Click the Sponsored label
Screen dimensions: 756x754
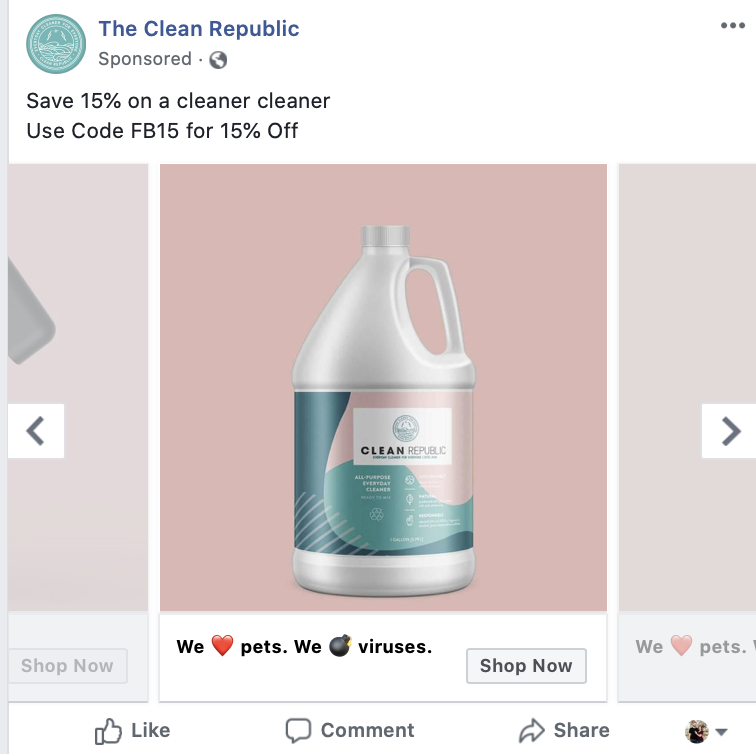(145, 59)
